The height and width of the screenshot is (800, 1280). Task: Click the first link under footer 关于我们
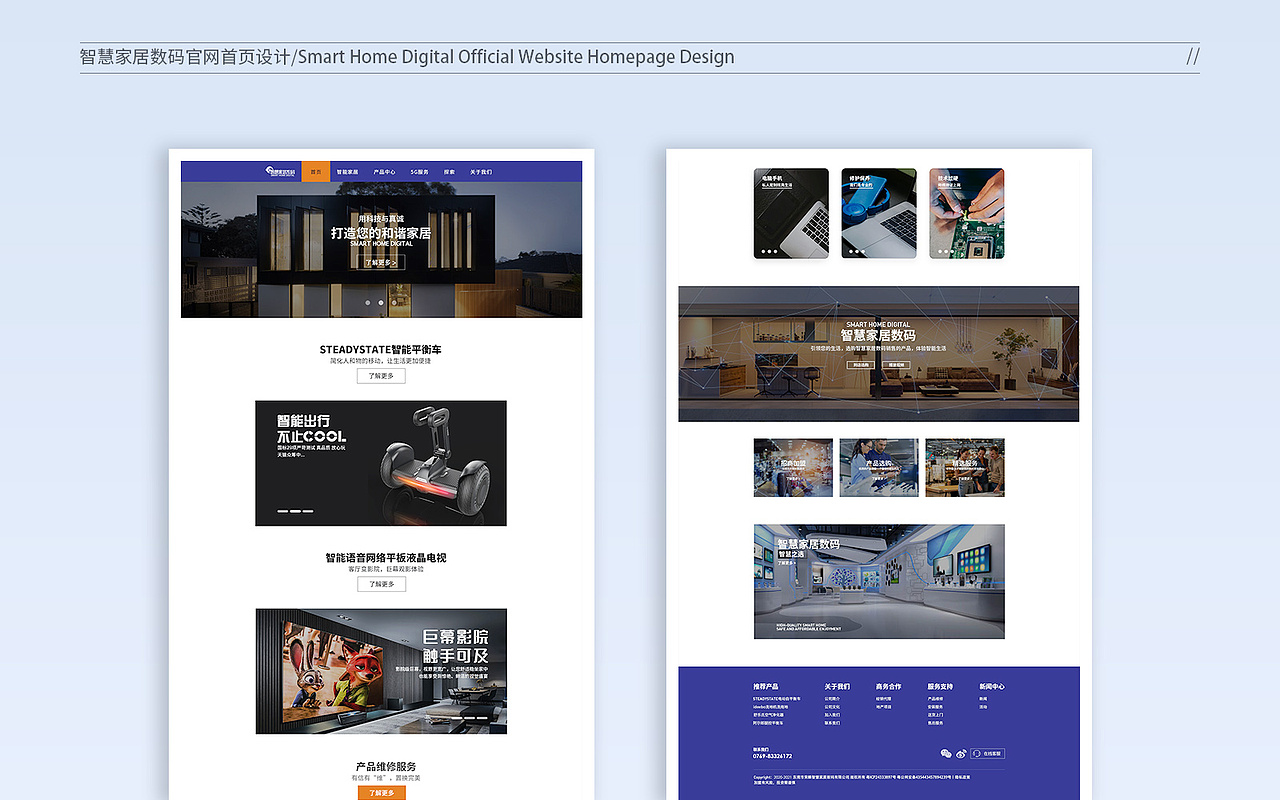tap(833, 699)
